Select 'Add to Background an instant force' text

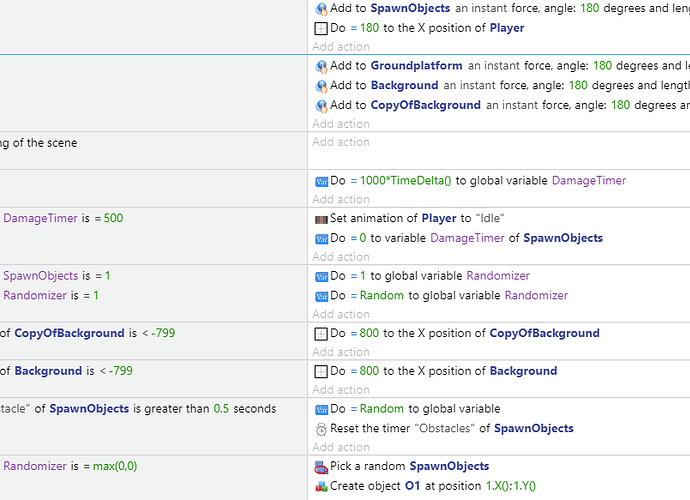pyautogui.click(x=510, y=85)
